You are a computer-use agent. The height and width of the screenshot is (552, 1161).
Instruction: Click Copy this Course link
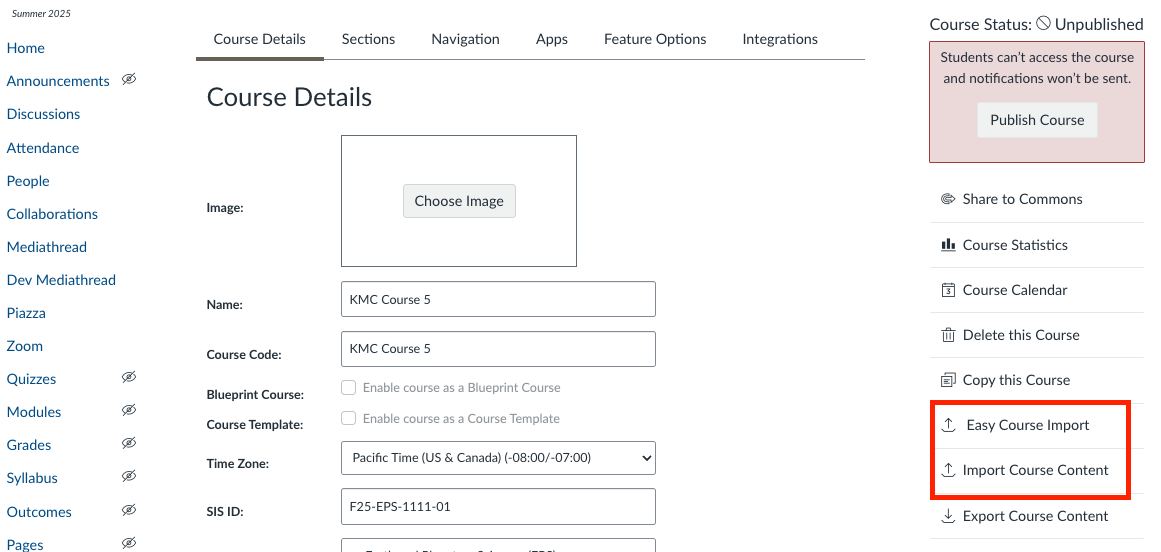tap(1017, 380)
